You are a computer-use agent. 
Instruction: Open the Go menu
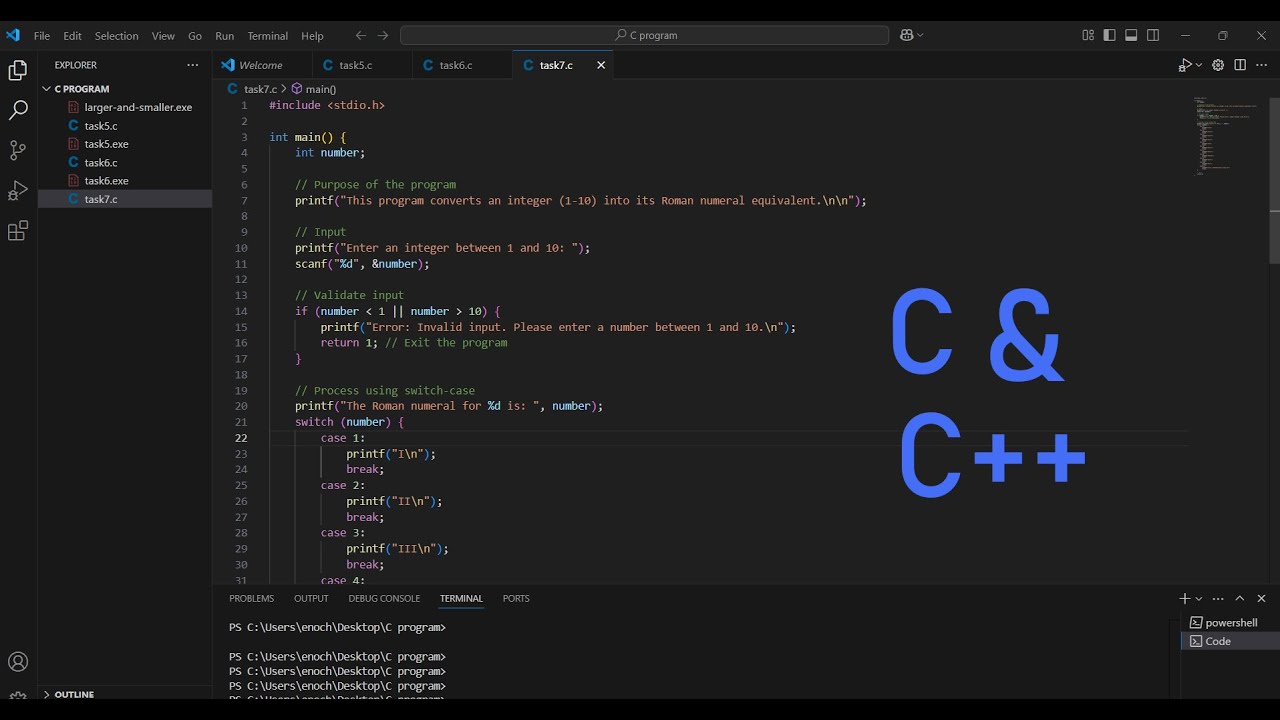click(195, 35)
